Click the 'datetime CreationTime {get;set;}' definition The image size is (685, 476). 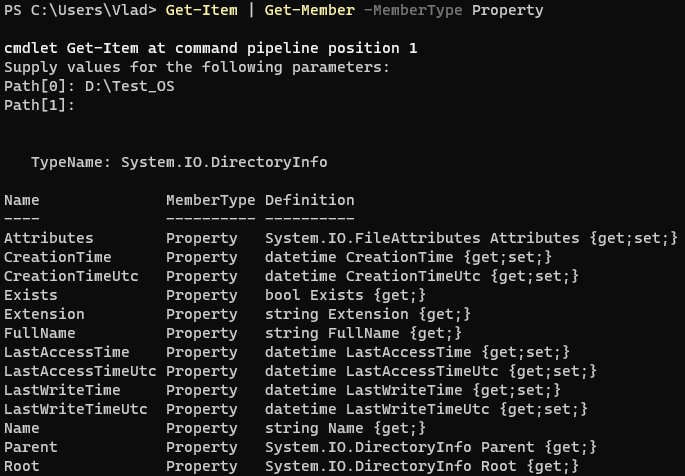tap(408, 257)
